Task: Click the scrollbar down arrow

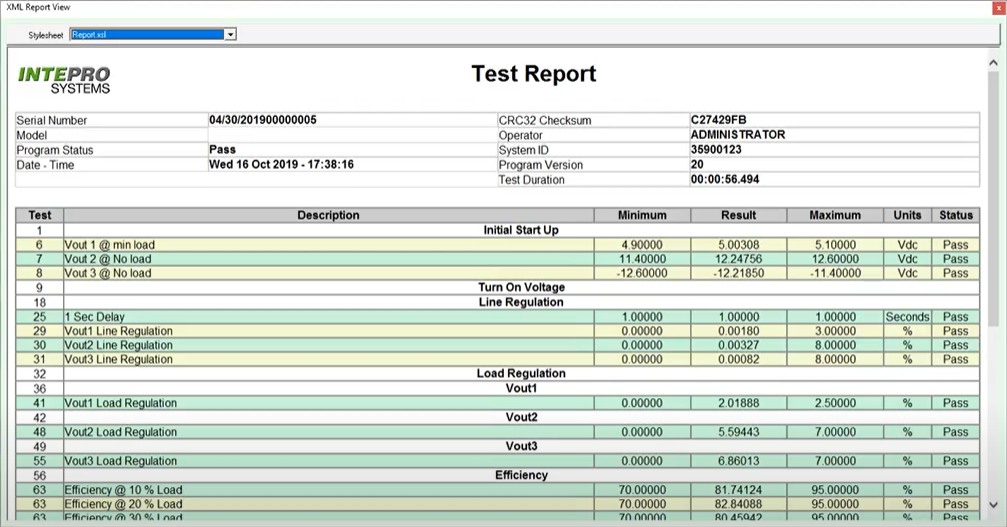Action: (x=991, y=504)
